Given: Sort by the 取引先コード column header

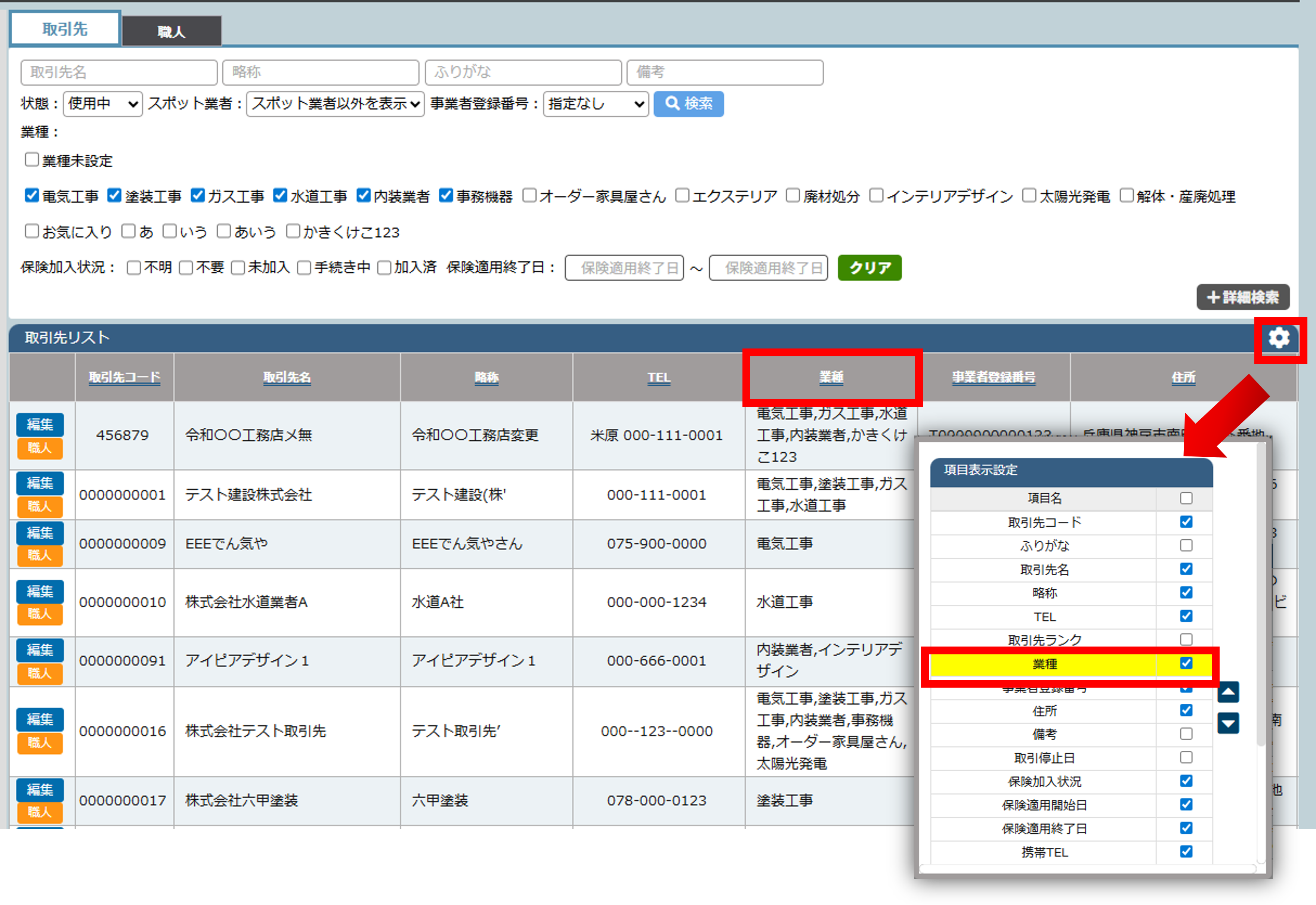Looking at the screenshot, I should [124, 377].
